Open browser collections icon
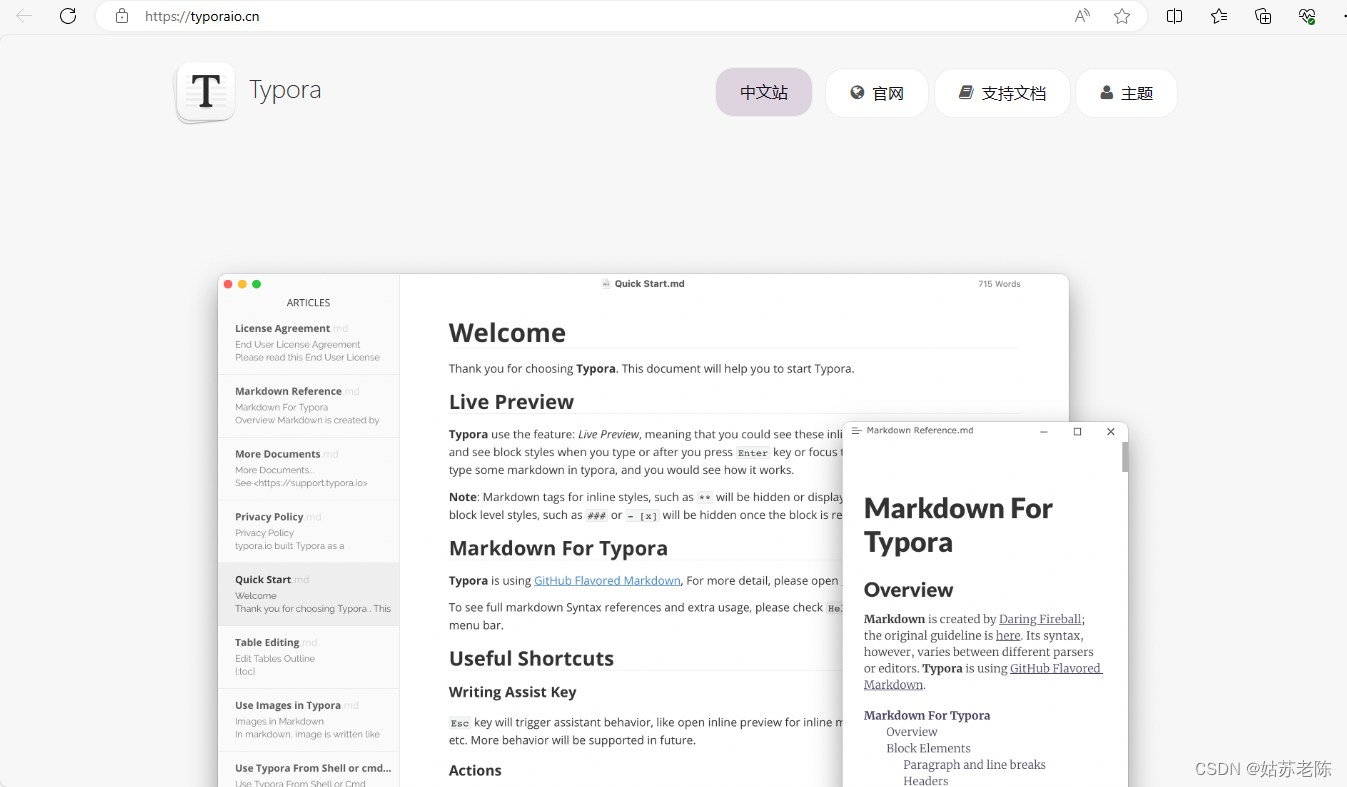 pos(1263,16)
